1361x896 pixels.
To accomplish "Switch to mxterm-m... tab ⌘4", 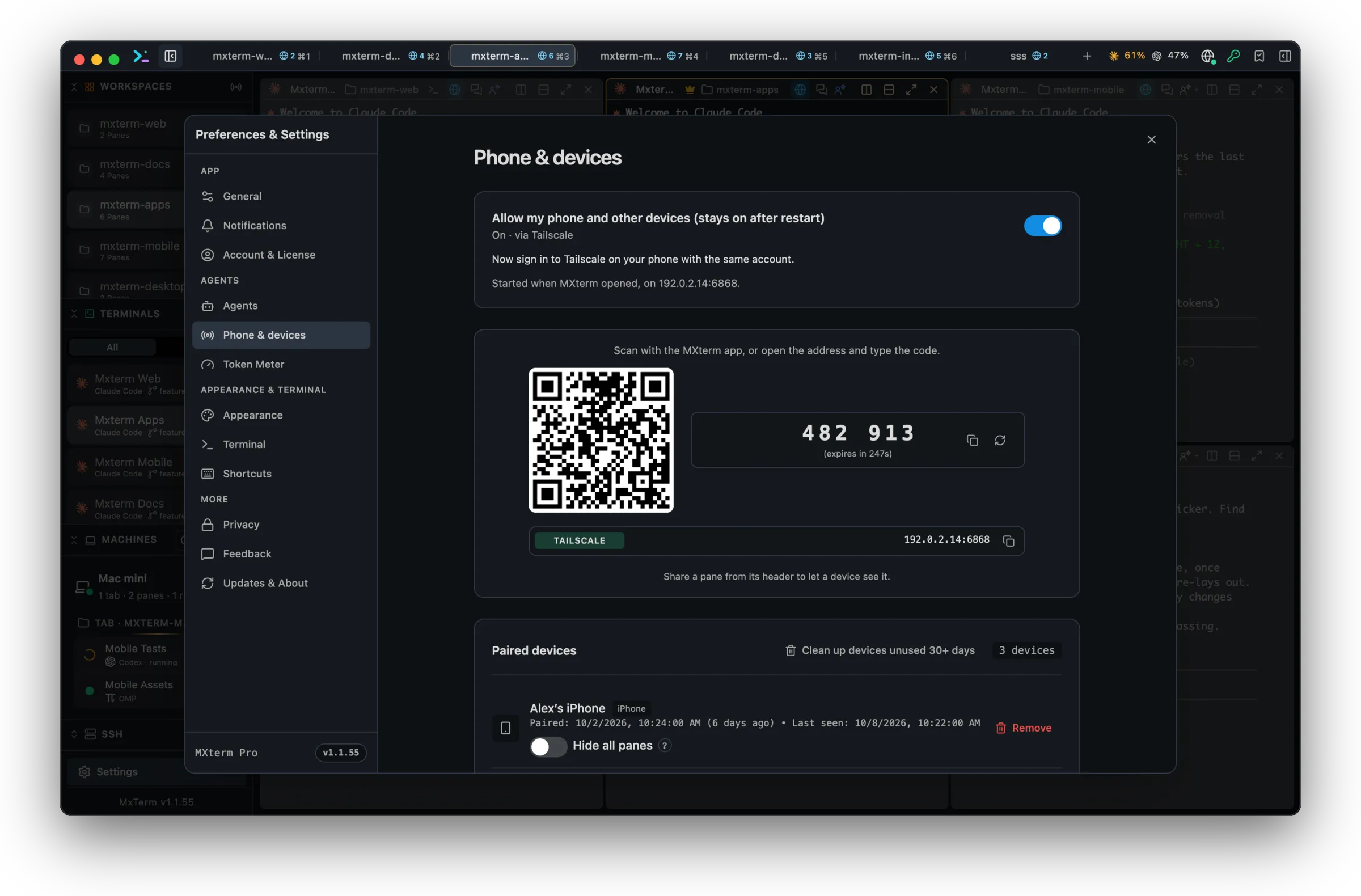I will click(649, 56).
